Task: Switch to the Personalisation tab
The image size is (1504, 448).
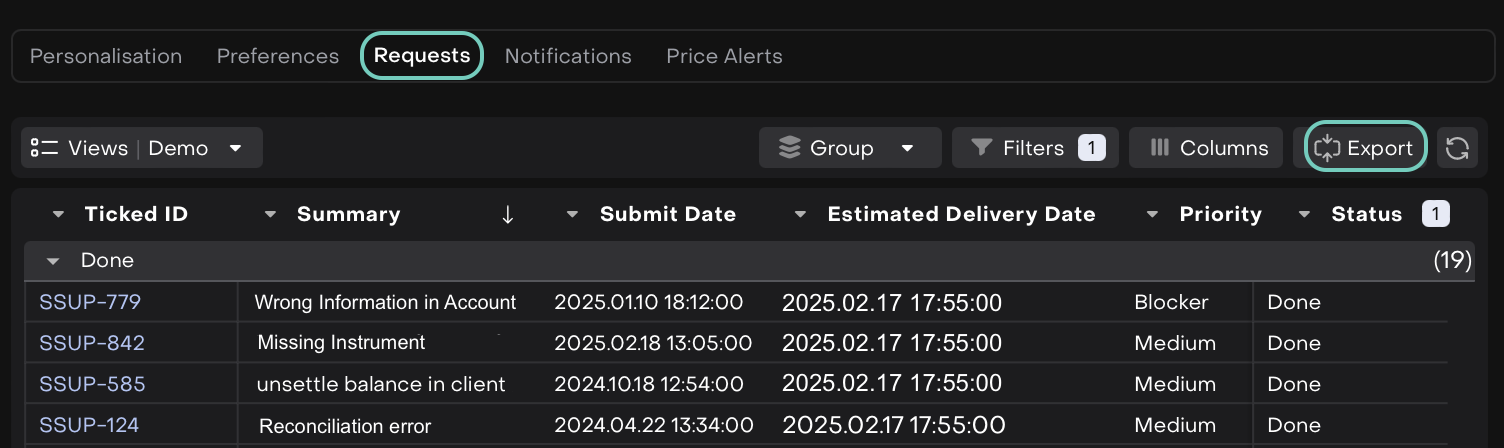Action: (x=106, y=56)
